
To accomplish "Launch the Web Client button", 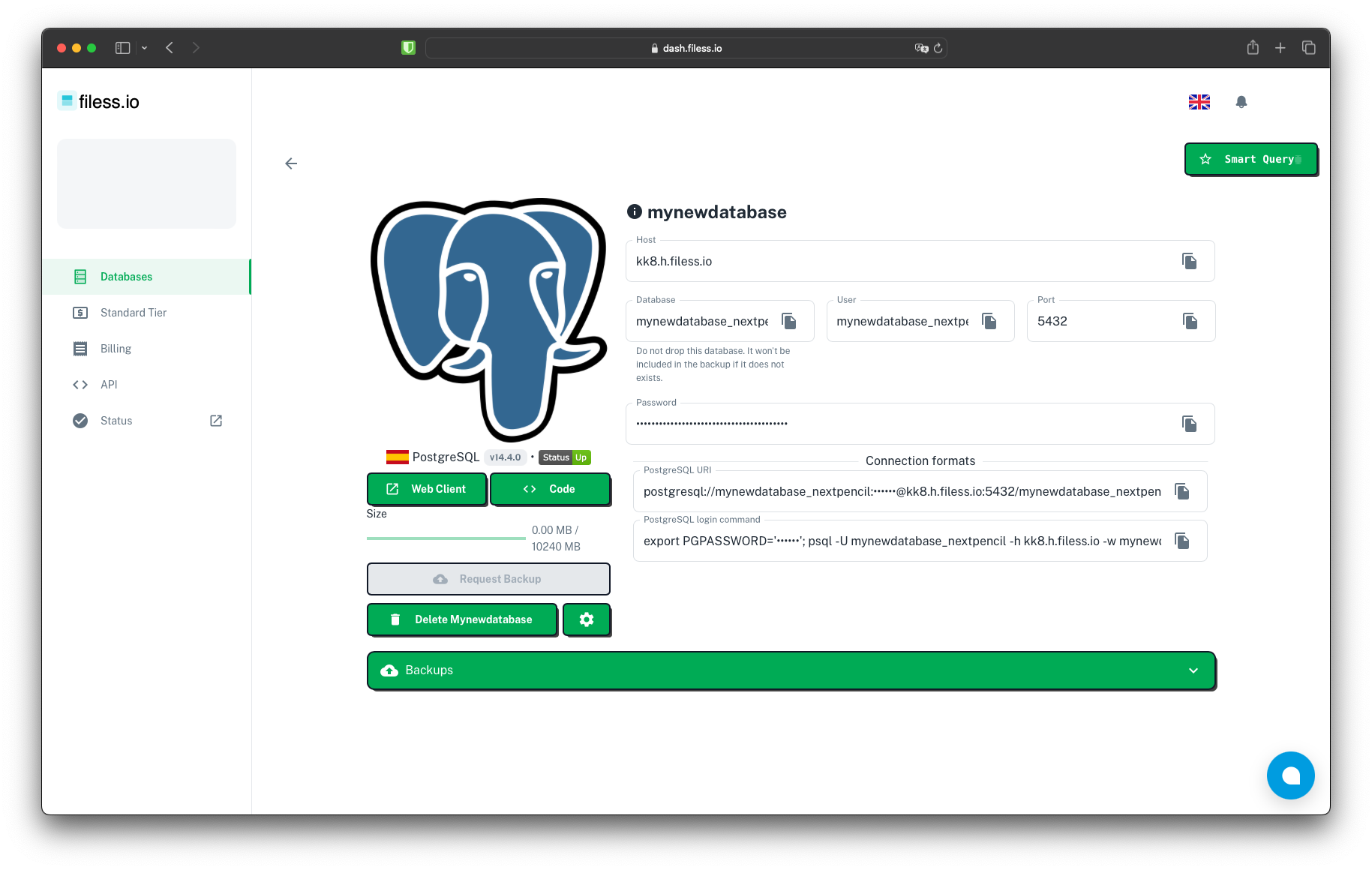I will (x=427, y=489).
